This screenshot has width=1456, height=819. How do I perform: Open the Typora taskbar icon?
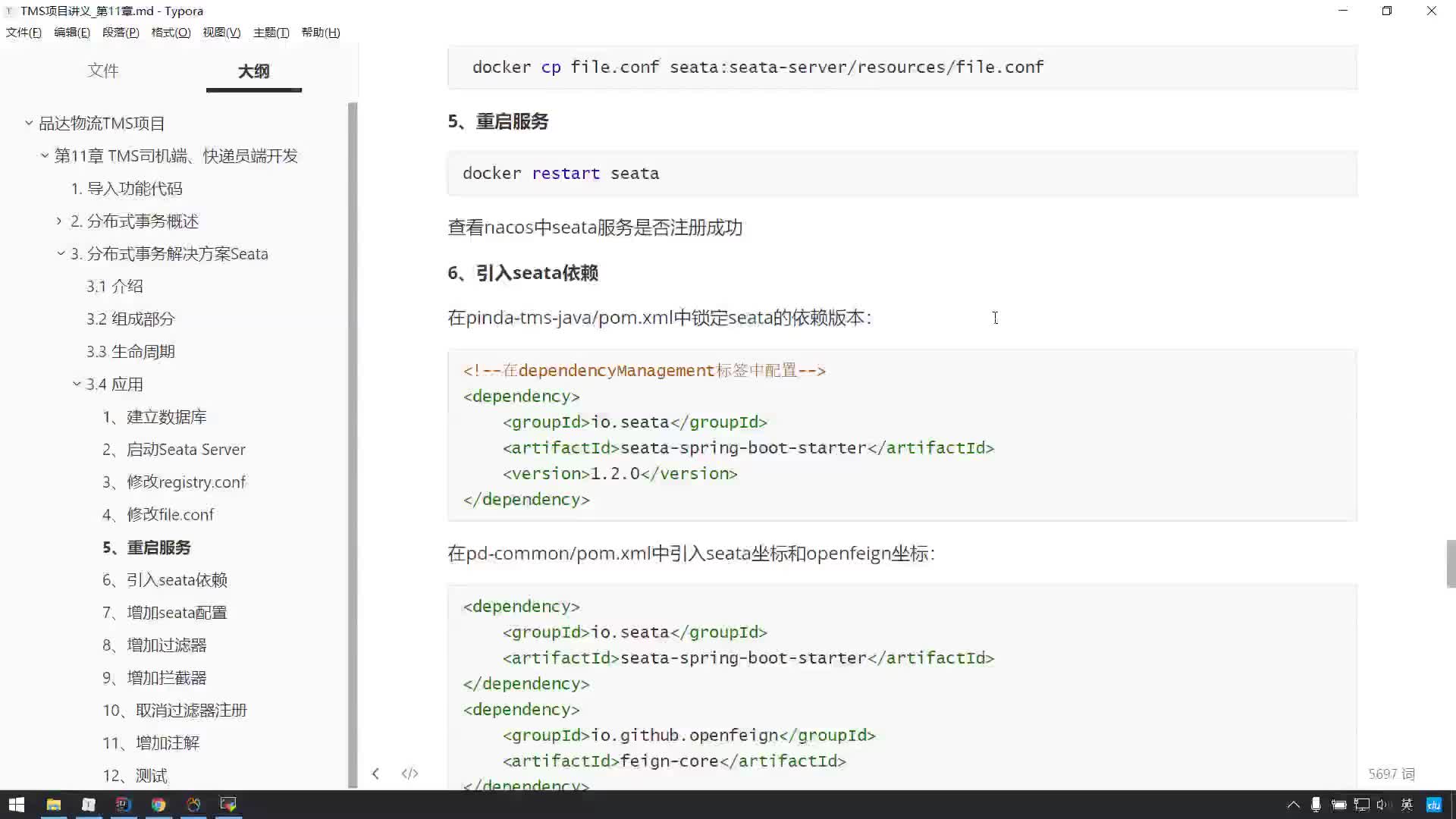[x=89, y=805]
